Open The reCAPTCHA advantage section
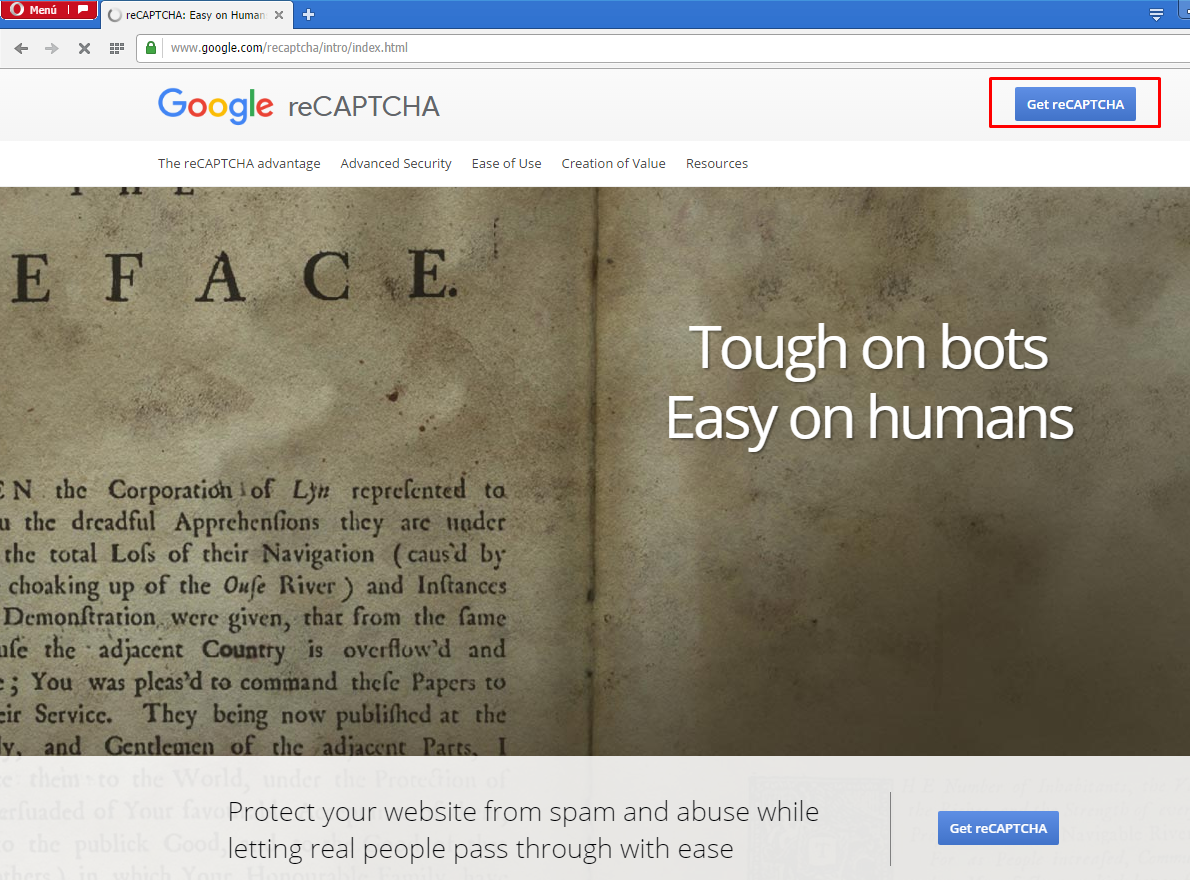 point(239,163)
